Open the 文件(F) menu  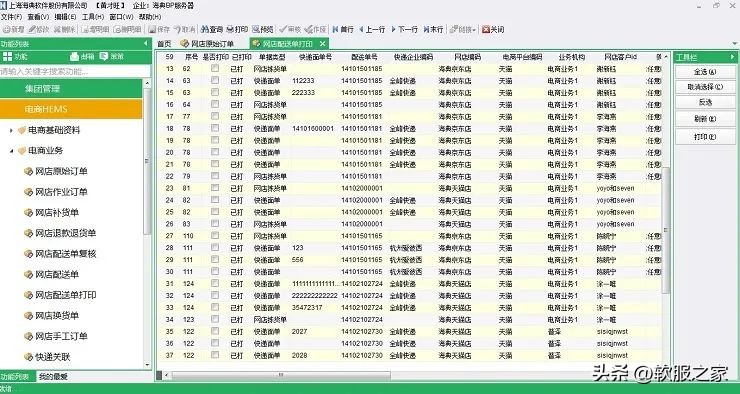11,17
